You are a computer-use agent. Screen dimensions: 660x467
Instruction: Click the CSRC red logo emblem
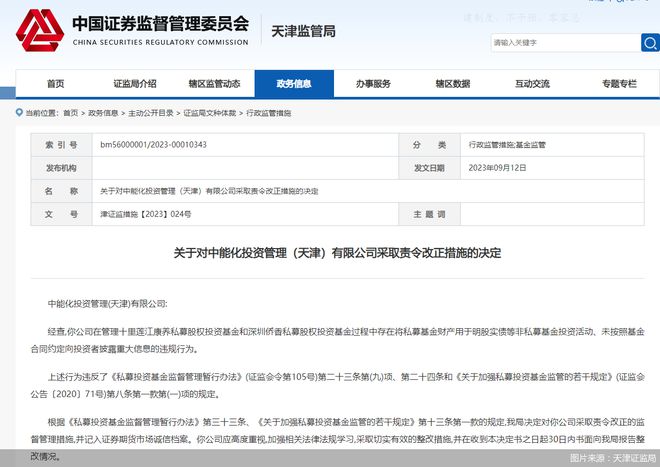coord(40,30)
